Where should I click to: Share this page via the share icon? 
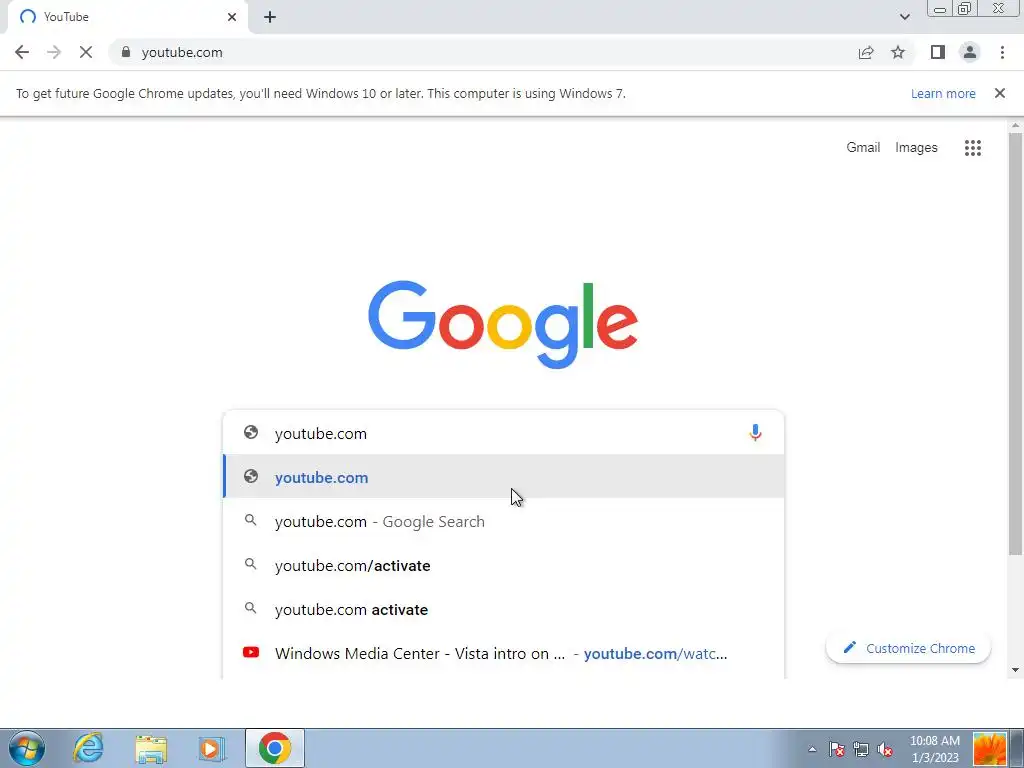click(866, 52)
